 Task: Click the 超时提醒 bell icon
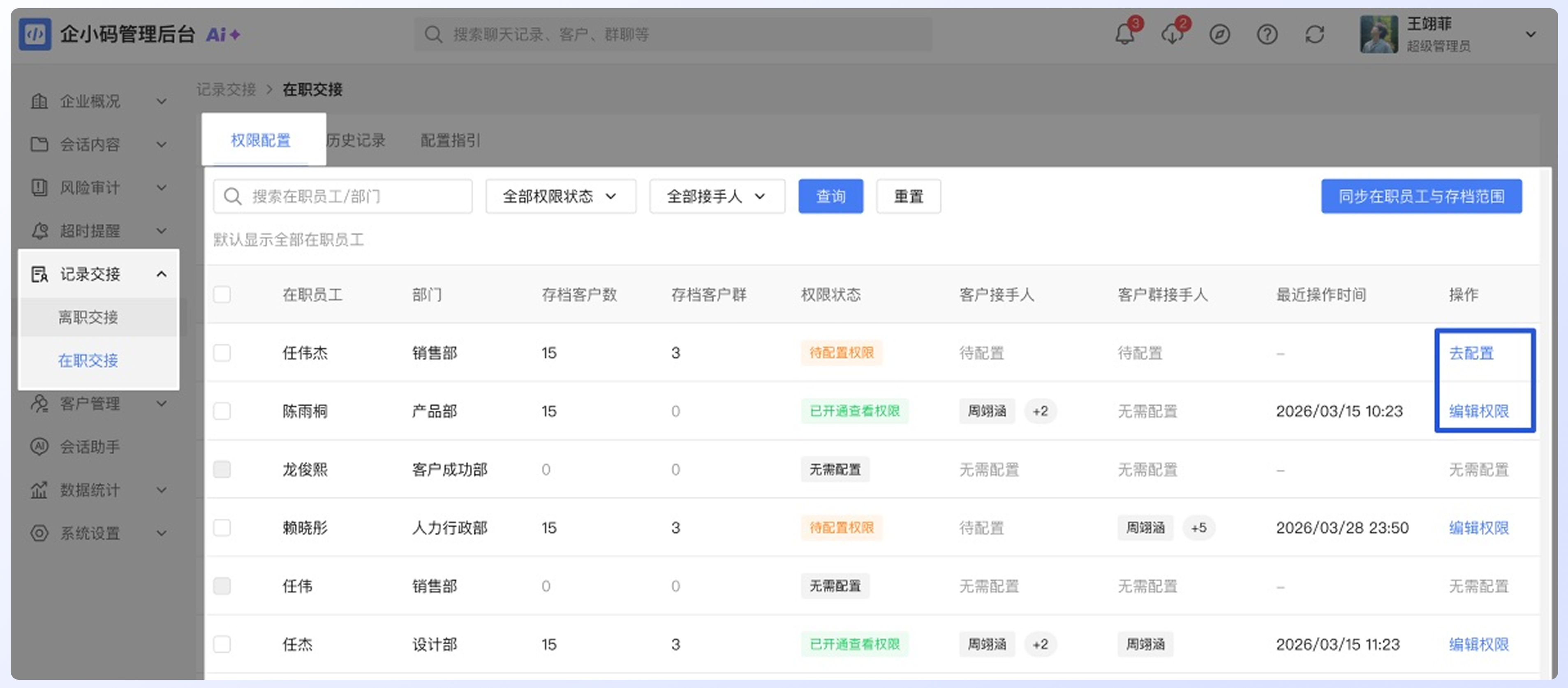[39, 231]
